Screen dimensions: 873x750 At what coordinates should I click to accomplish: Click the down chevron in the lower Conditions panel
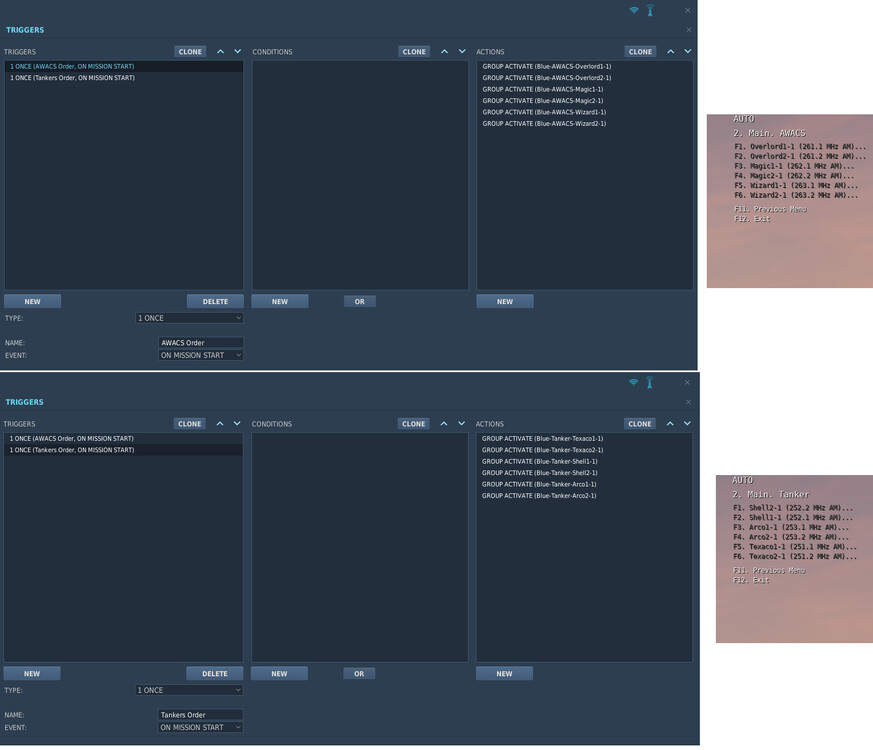click(x=462, y=423)
